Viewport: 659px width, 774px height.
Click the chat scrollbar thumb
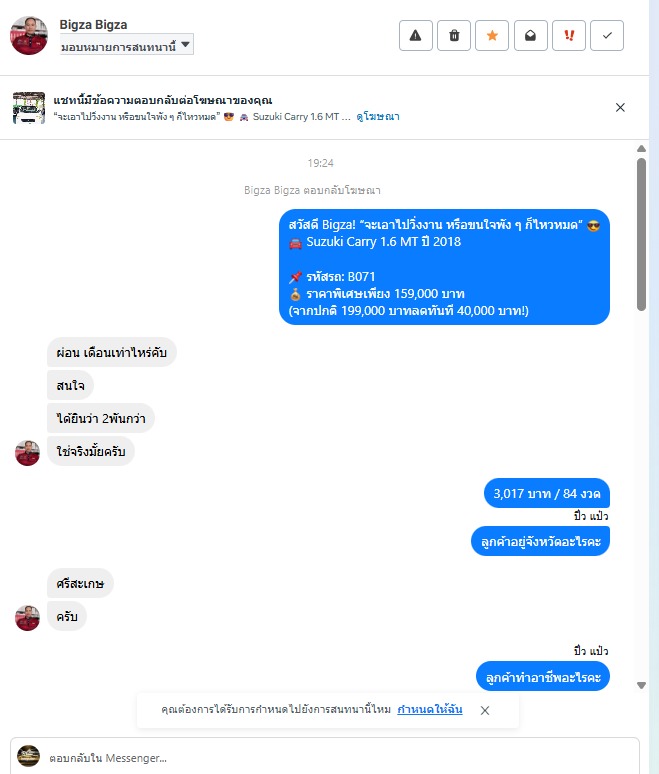(x=641, y=234)
